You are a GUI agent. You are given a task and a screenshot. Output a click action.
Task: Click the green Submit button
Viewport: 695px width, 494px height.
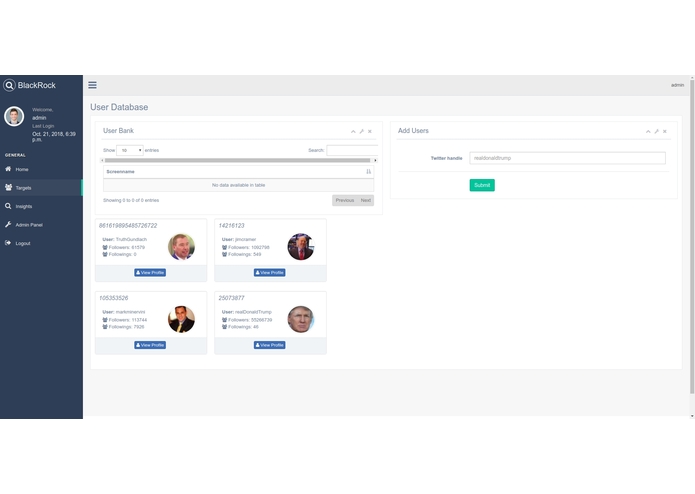point(482,185)
